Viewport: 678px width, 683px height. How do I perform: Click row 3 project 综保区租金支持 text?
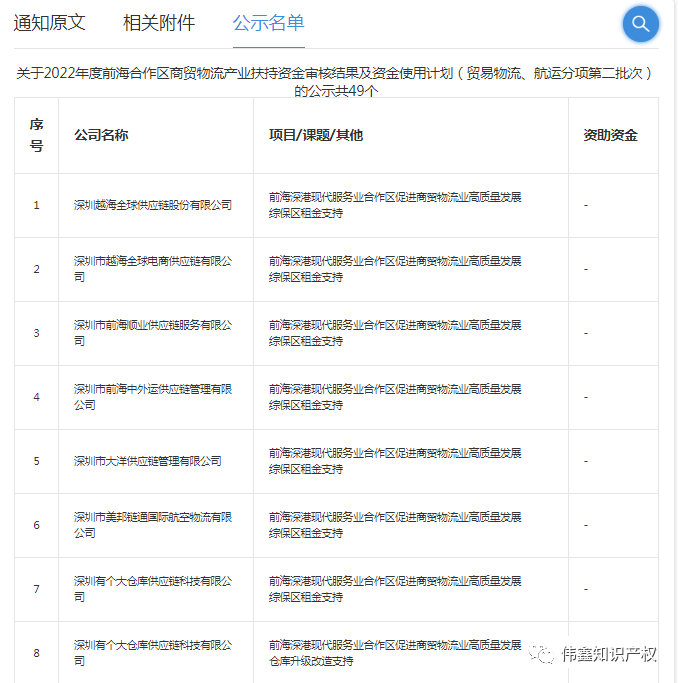pyautogui.click(x=306, y=341)
